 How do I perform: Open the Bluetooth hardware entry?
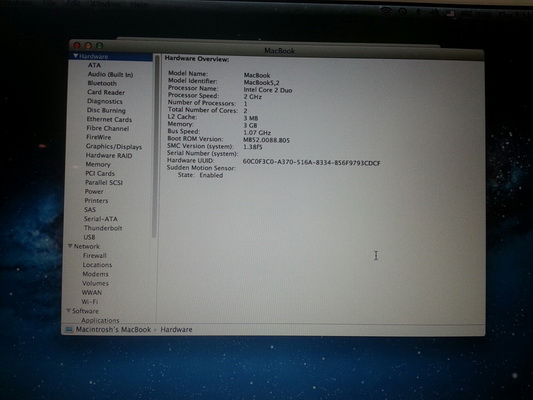(102, 83)
